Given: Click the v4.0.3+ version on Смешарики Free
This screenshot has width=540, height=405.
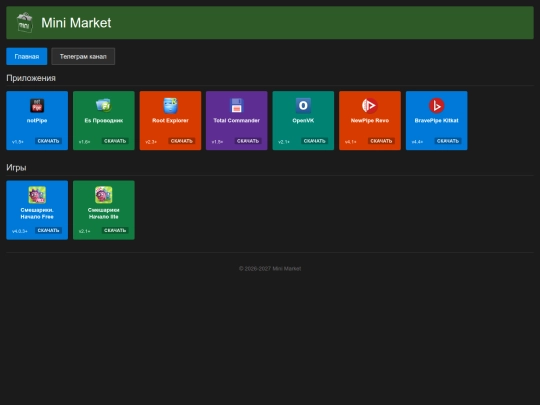Looking at the screenshot, I should 20,231.
